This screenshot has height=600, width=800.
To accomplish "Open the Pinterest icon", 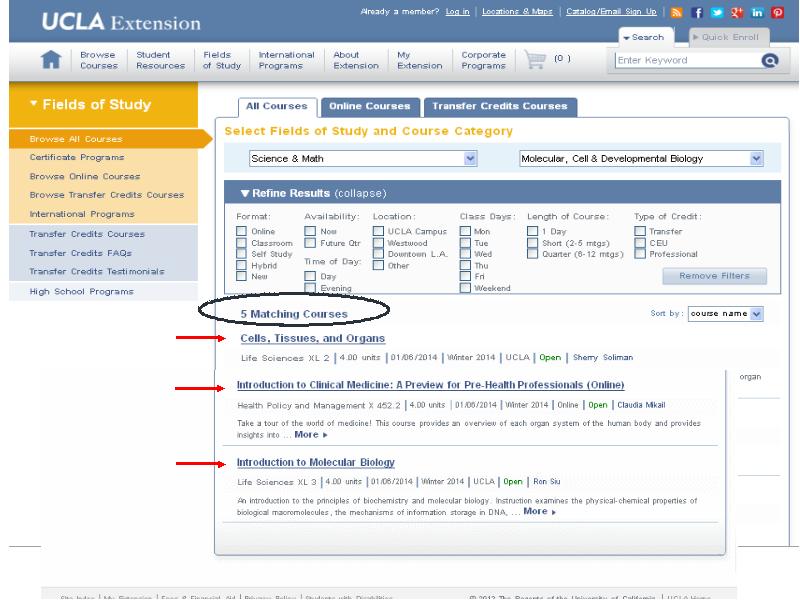I will 777,15.
